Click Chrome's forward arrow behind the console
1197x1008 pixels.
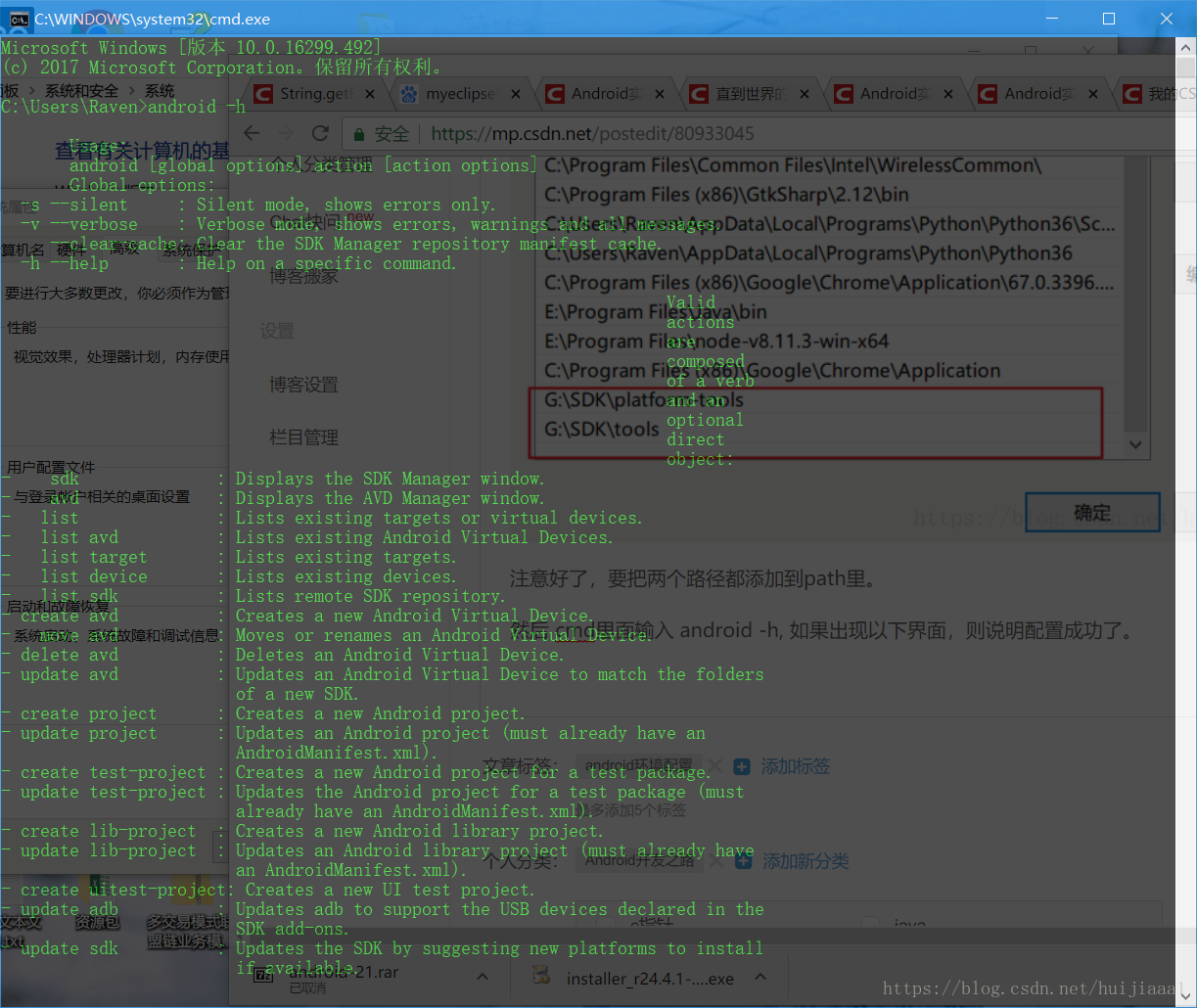pyautogui.click(x=285, y=133)
